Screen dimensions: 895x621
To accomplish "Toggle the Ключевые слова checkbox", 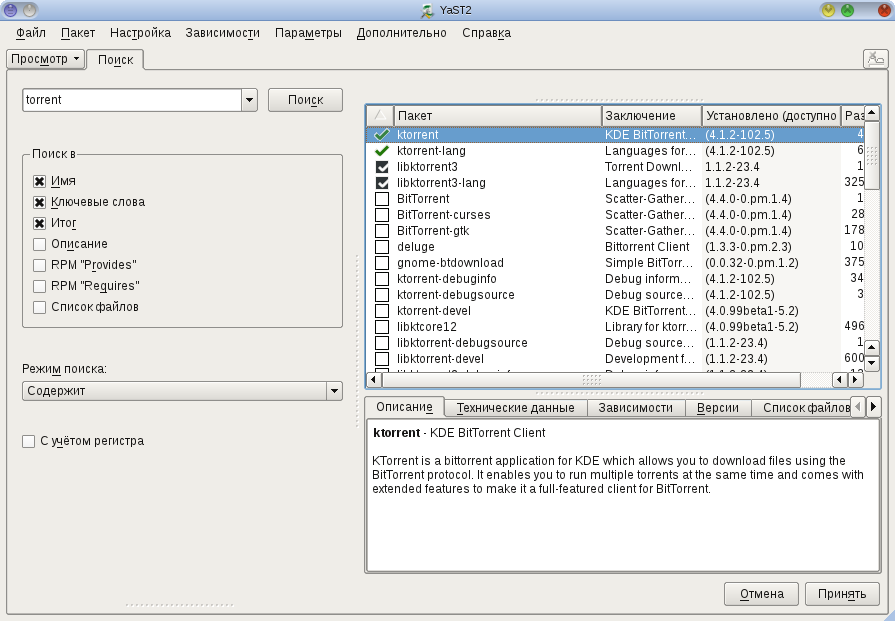I will tap(39, 203).
